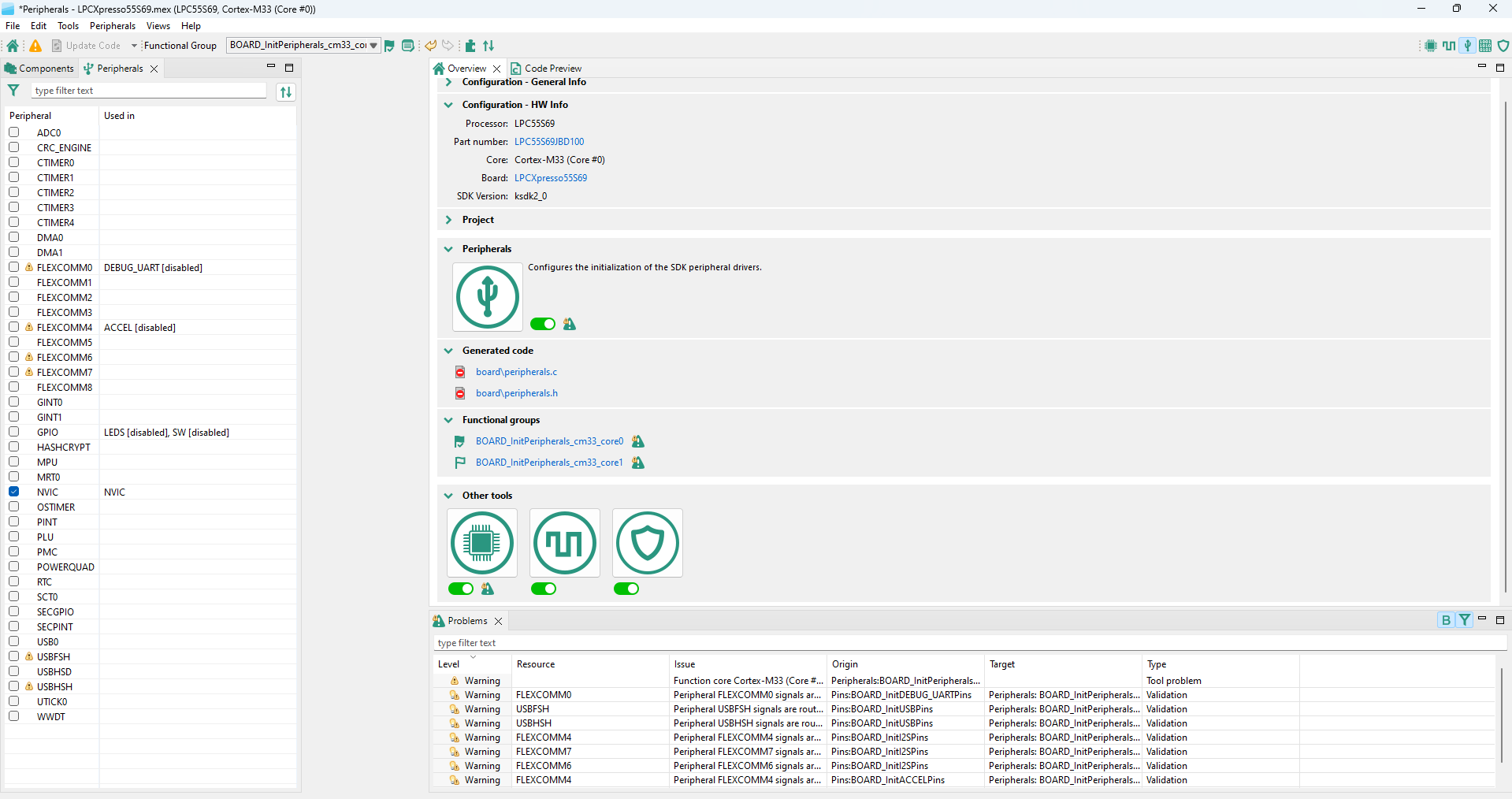Screen dimensions: 1512x799
Task: Click the functional group flag icon in the toolbar
Action: pos(389,46)
